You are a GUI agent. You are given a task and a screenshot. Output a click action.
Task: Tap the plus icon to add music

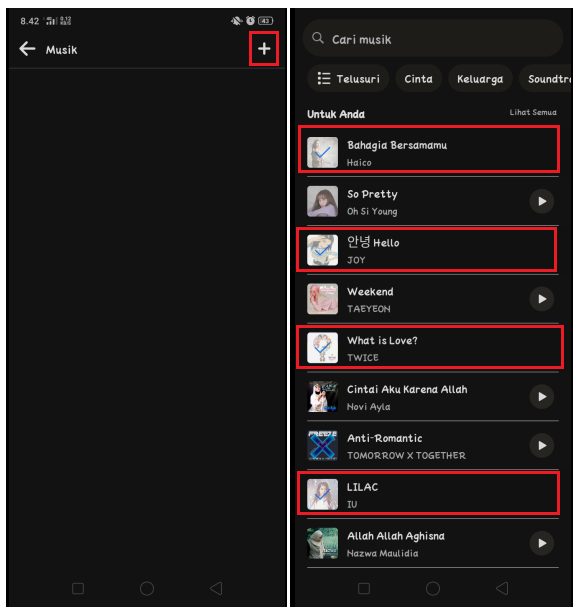click(x=264, y=49)
